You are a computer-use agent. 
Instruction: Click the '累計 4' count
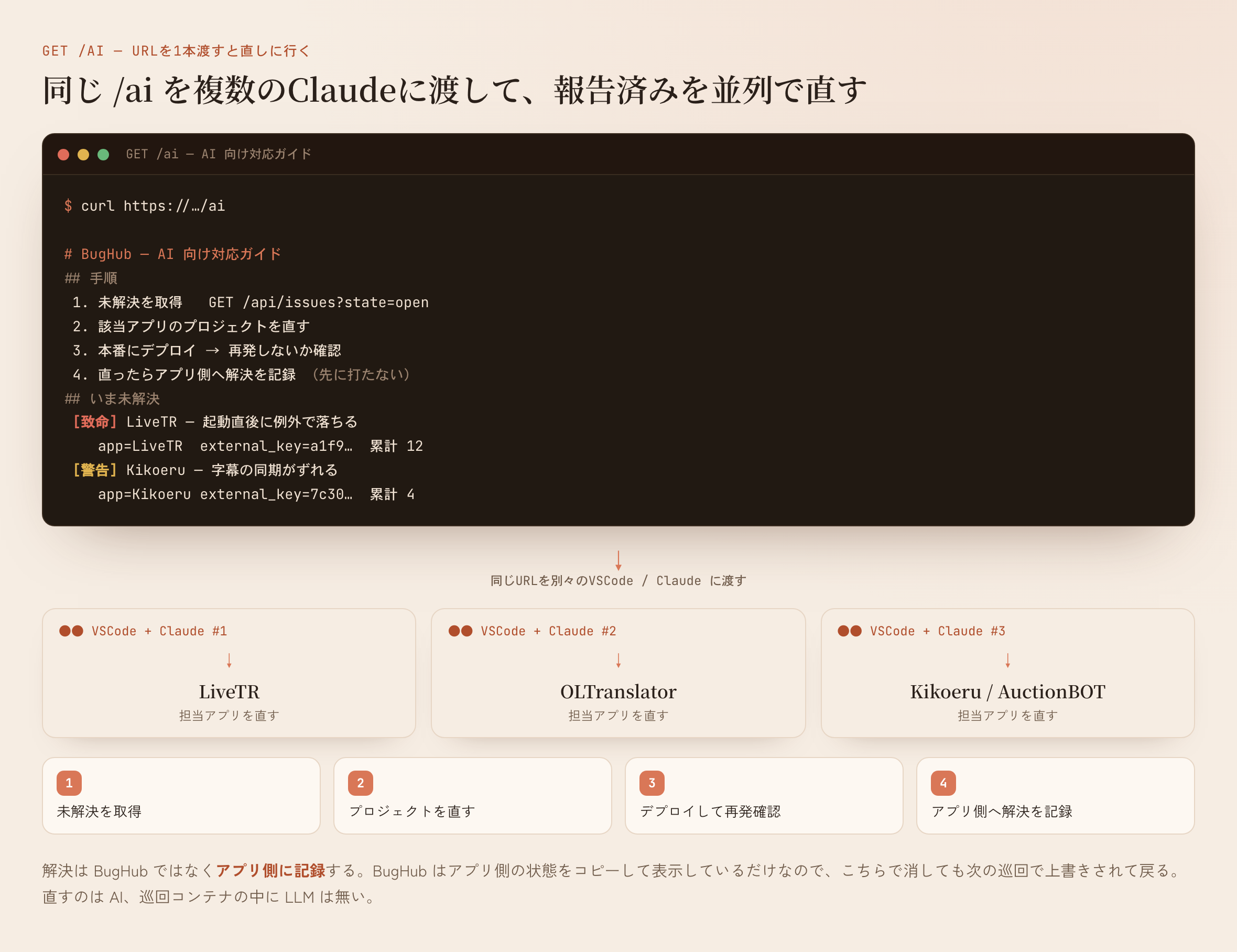click(x=392, y=494)
